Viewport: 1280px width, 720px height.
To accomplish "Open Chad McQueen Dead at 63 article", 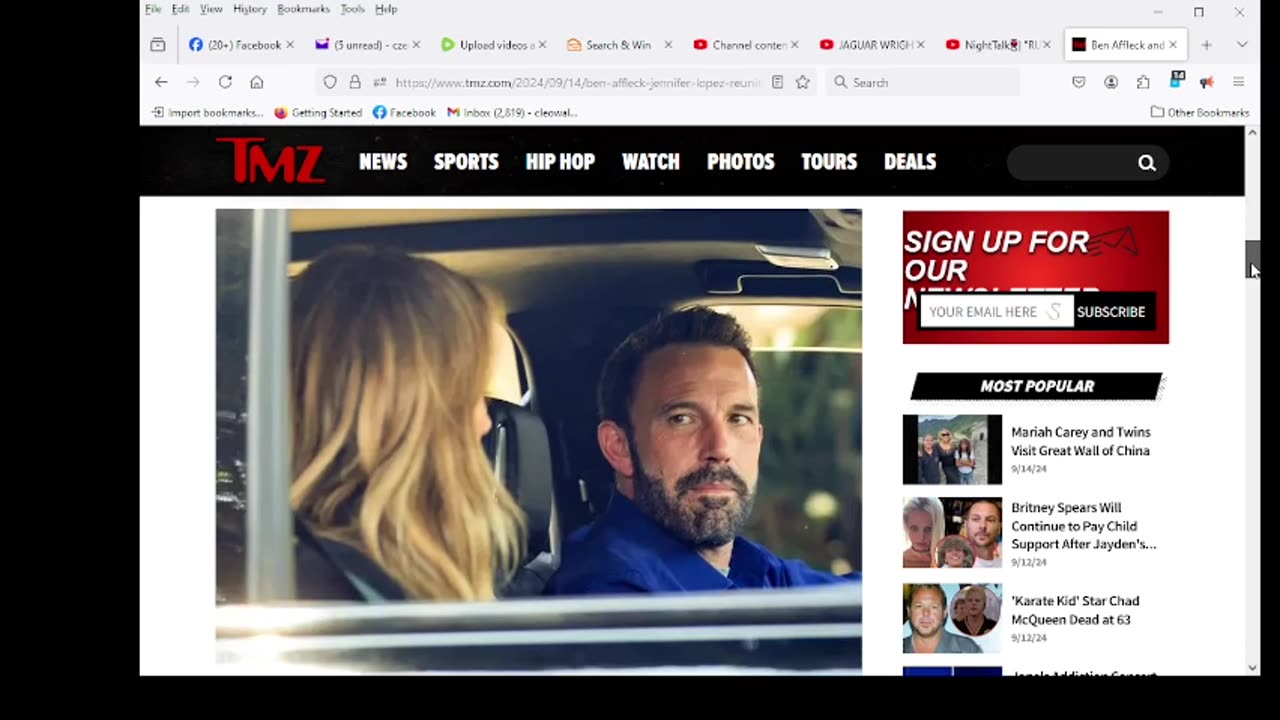I will coord(1075,610).
